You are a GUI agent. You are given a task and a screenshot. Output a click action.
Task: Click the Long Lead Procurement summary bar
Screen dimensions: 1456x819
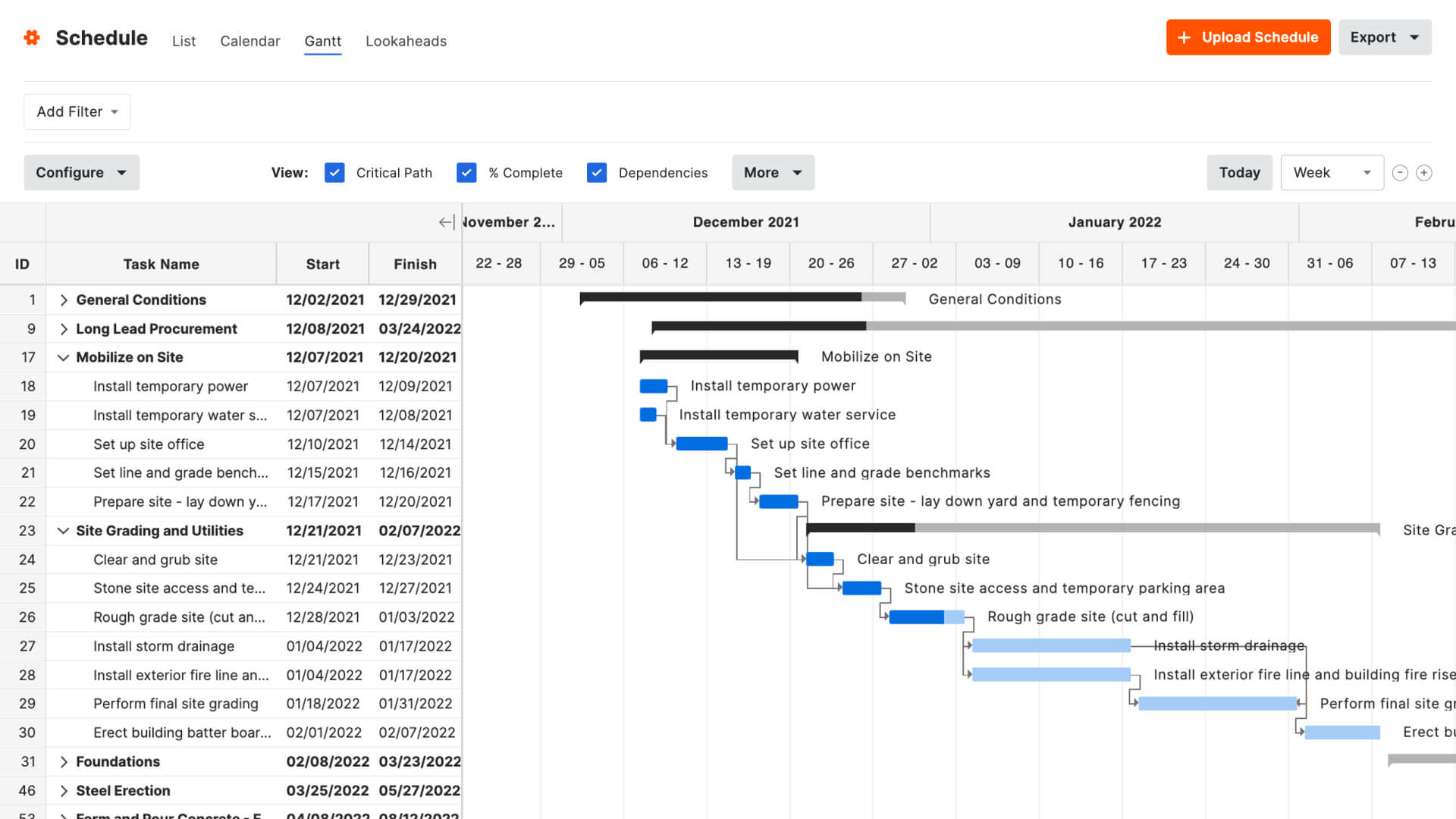coord(1053,327)
